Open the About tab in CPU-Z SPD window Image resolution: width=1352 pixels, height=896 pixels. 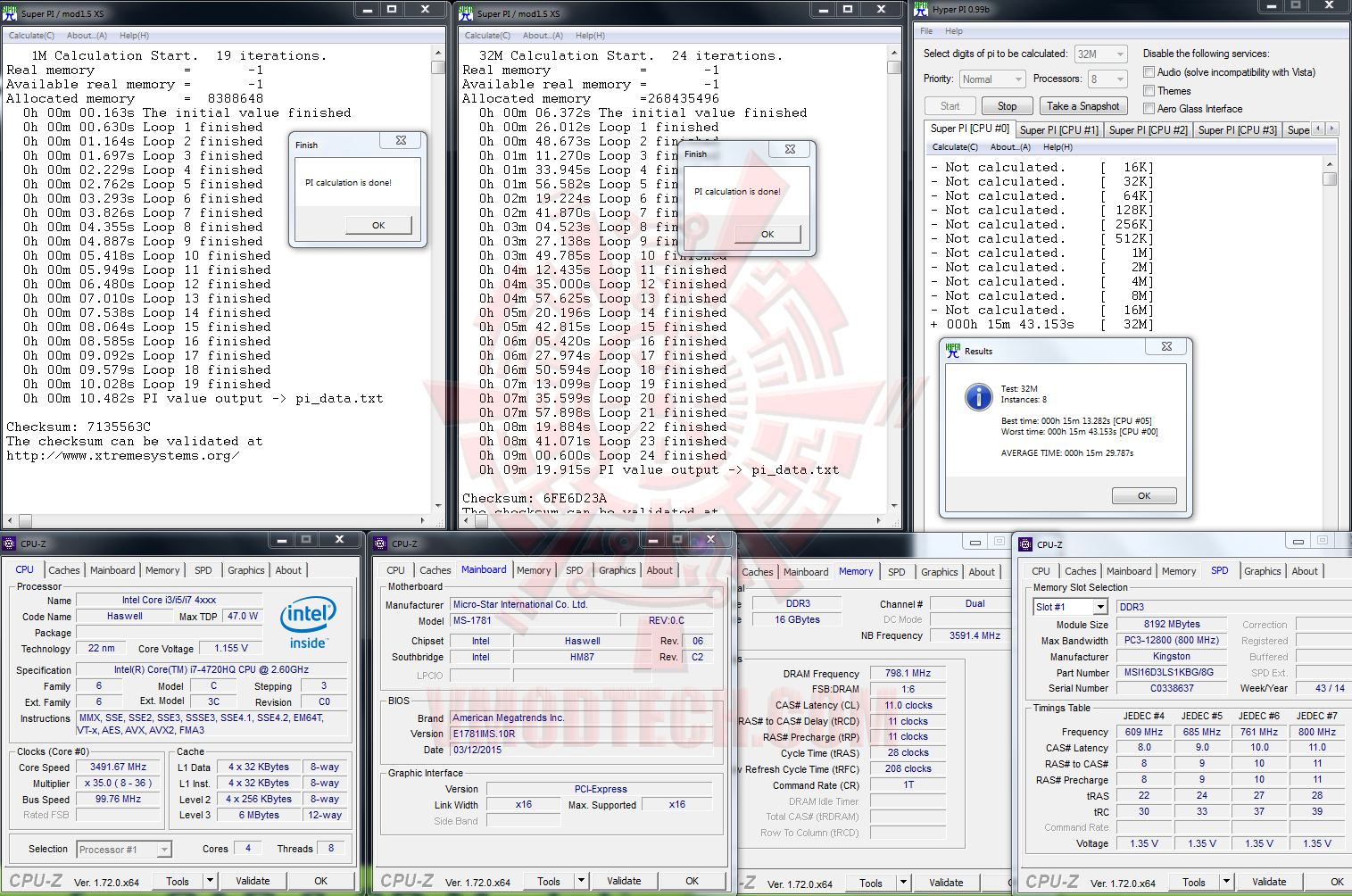(x=1305, y=571)
